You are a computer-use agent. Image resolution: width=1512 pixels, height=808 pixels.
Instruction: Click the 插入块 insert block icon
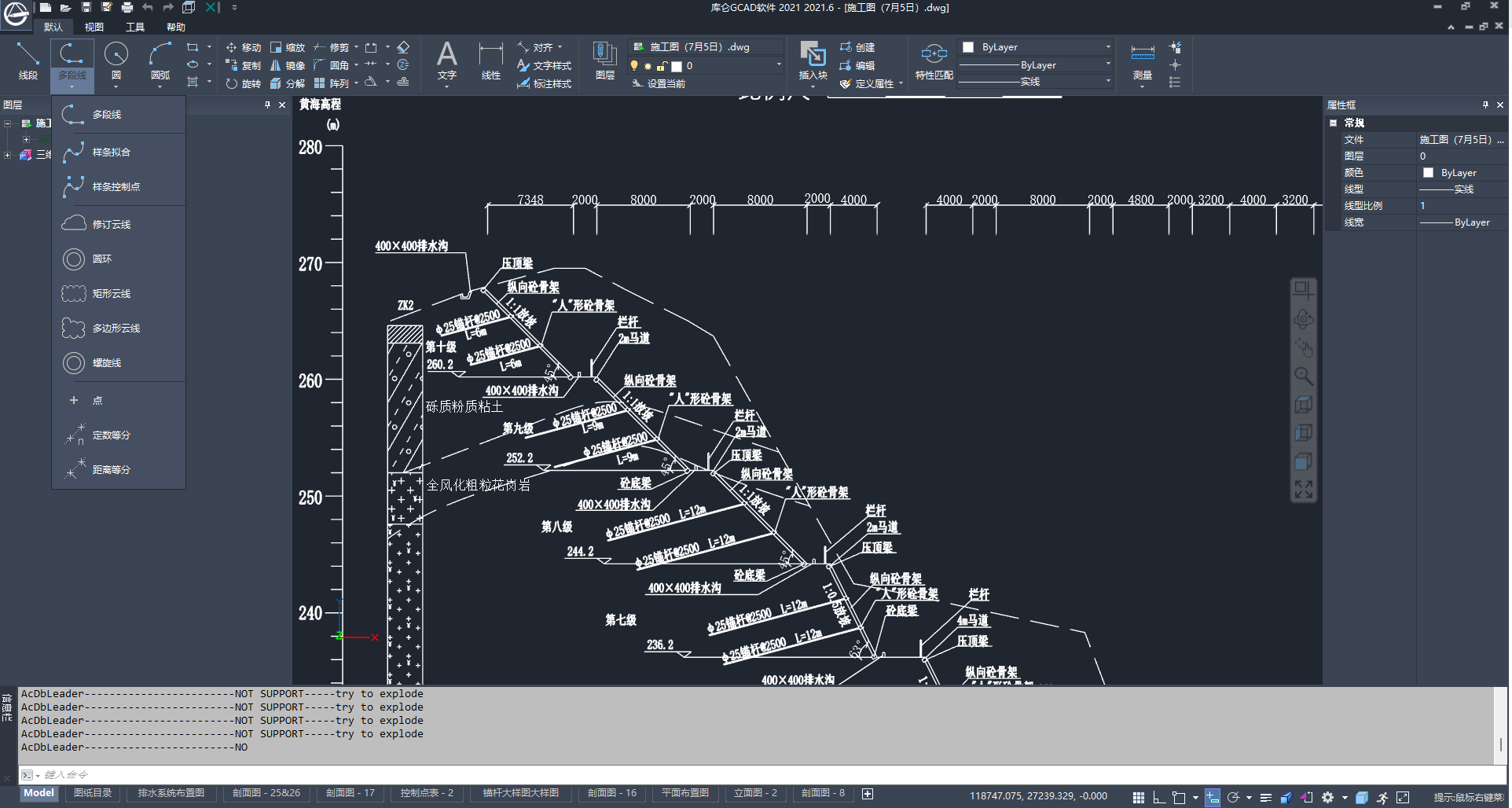click(x=813, y=55)
